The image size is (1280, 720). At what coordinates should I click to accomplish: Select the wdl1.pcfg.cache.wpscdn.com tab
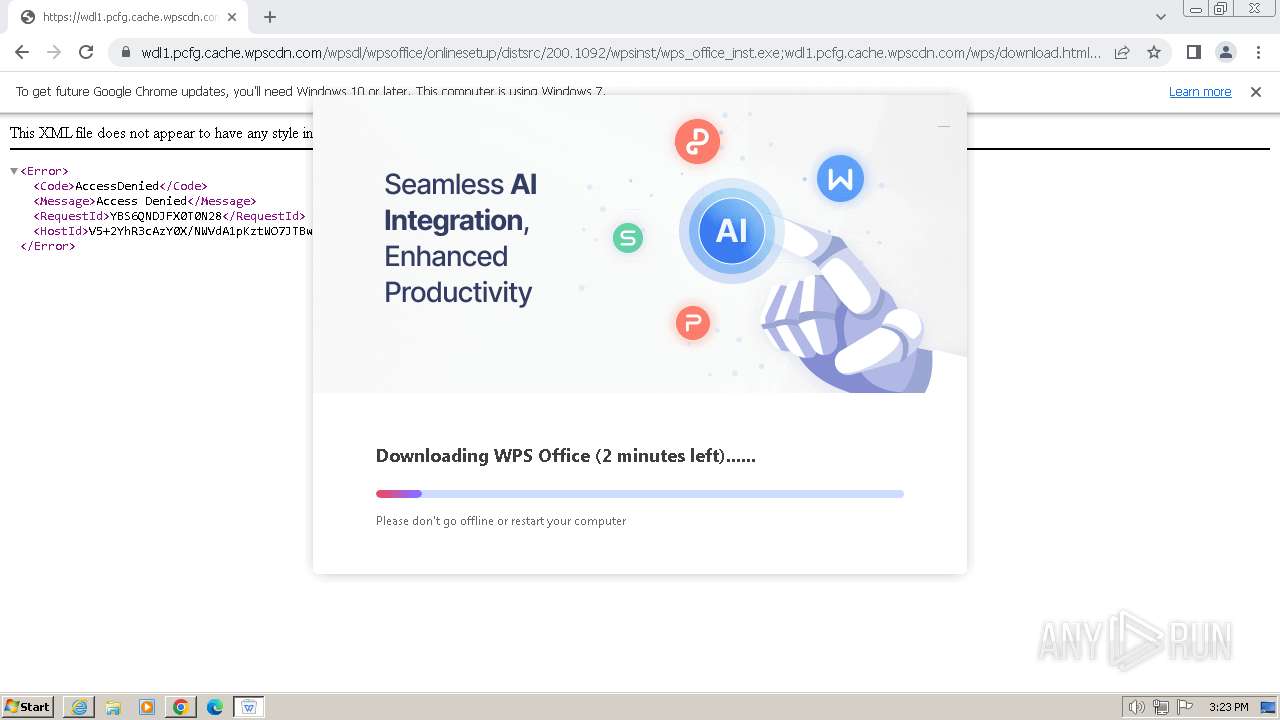129,17
